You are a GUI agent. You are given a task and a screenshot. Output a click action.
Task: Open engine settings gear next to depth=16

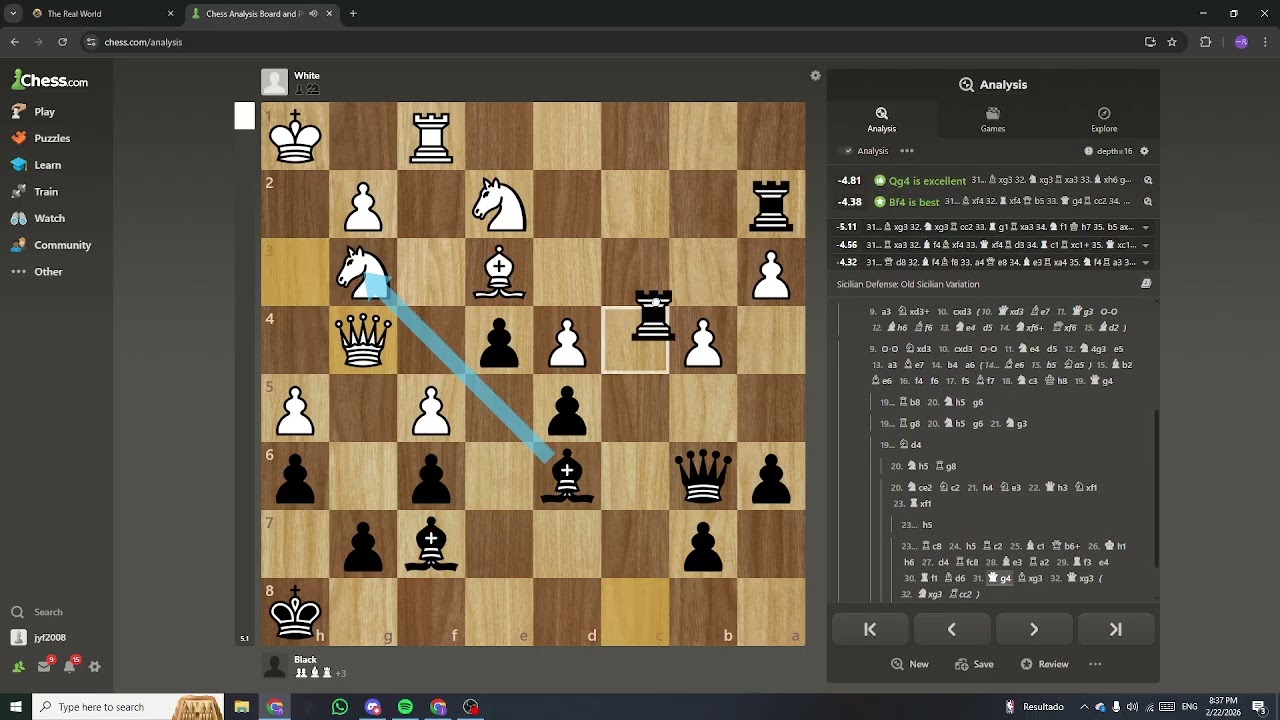coord(1144,151)
